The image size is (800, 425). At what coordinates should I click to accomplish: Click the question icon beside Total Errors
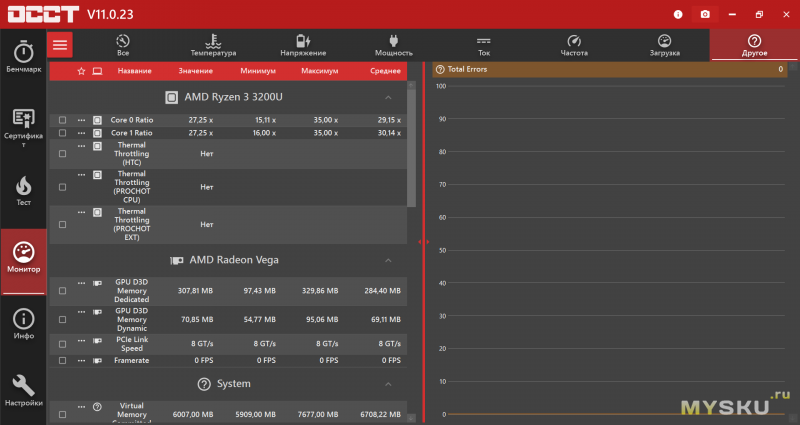[440, 69]
